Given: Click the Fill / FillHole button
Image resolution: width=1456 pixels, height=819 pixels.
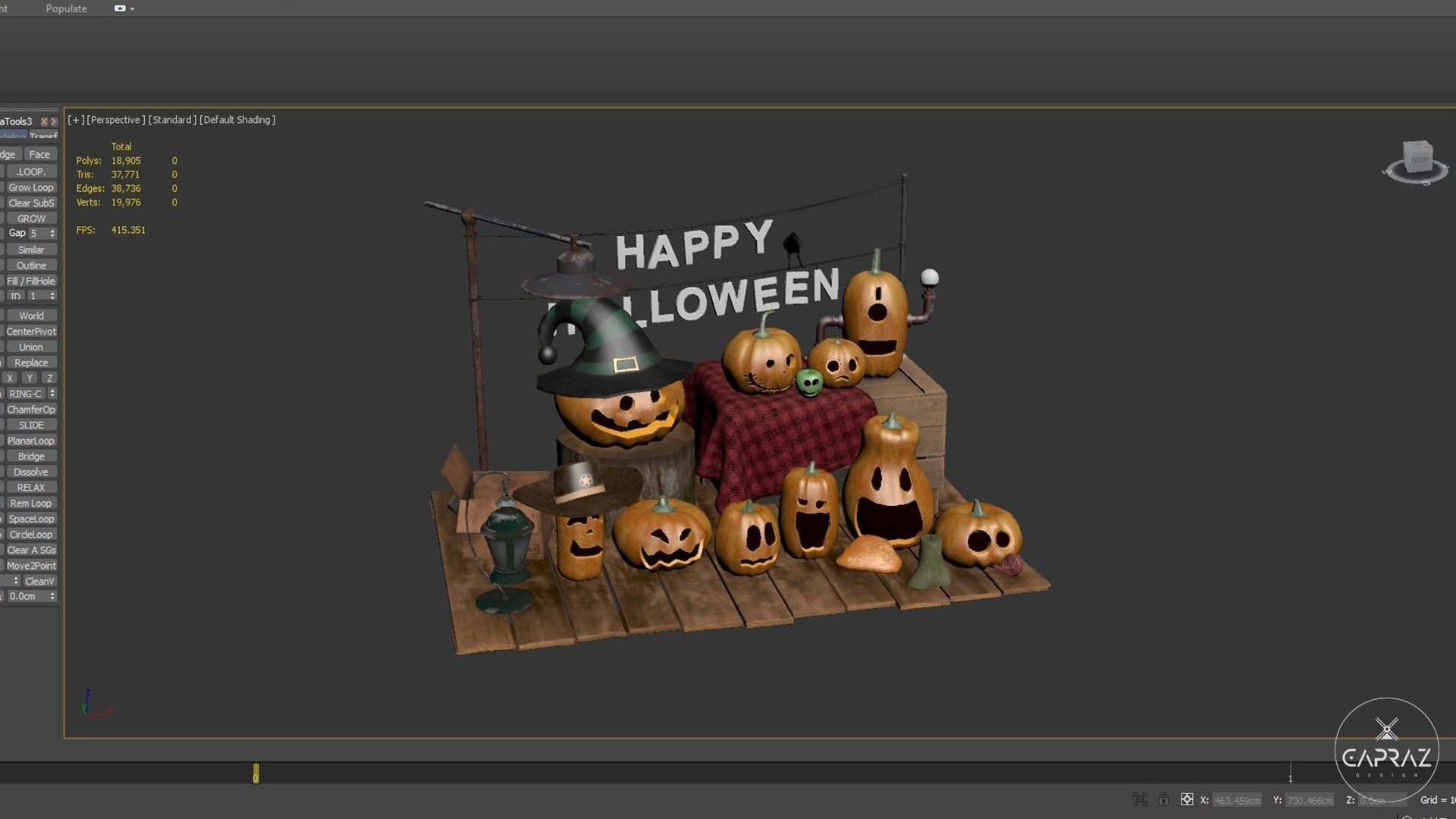Looking at the screenshot, I should click(31, 281).
